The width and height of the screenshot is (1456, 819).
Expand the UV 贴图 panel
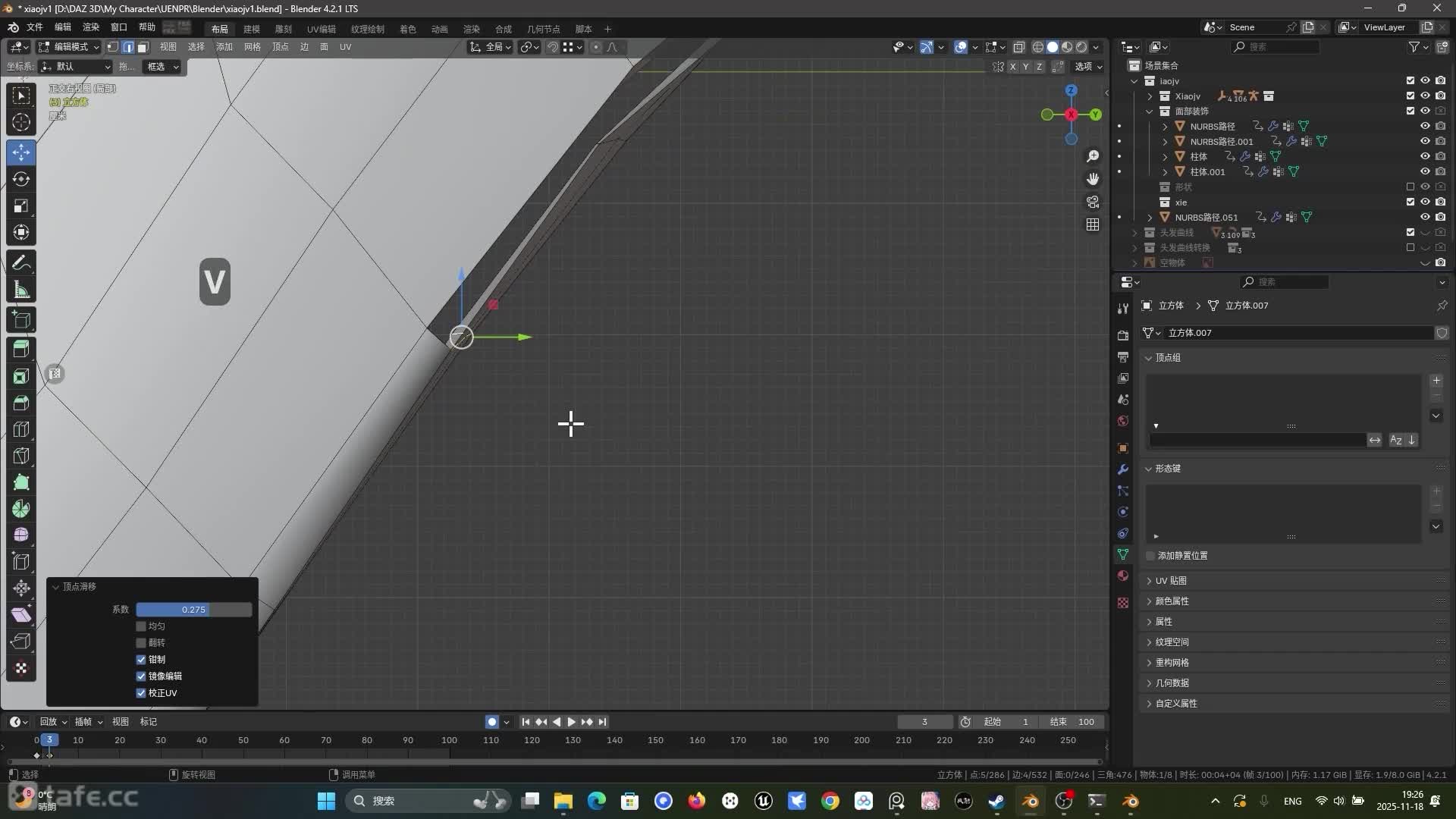click(1171, 581)
